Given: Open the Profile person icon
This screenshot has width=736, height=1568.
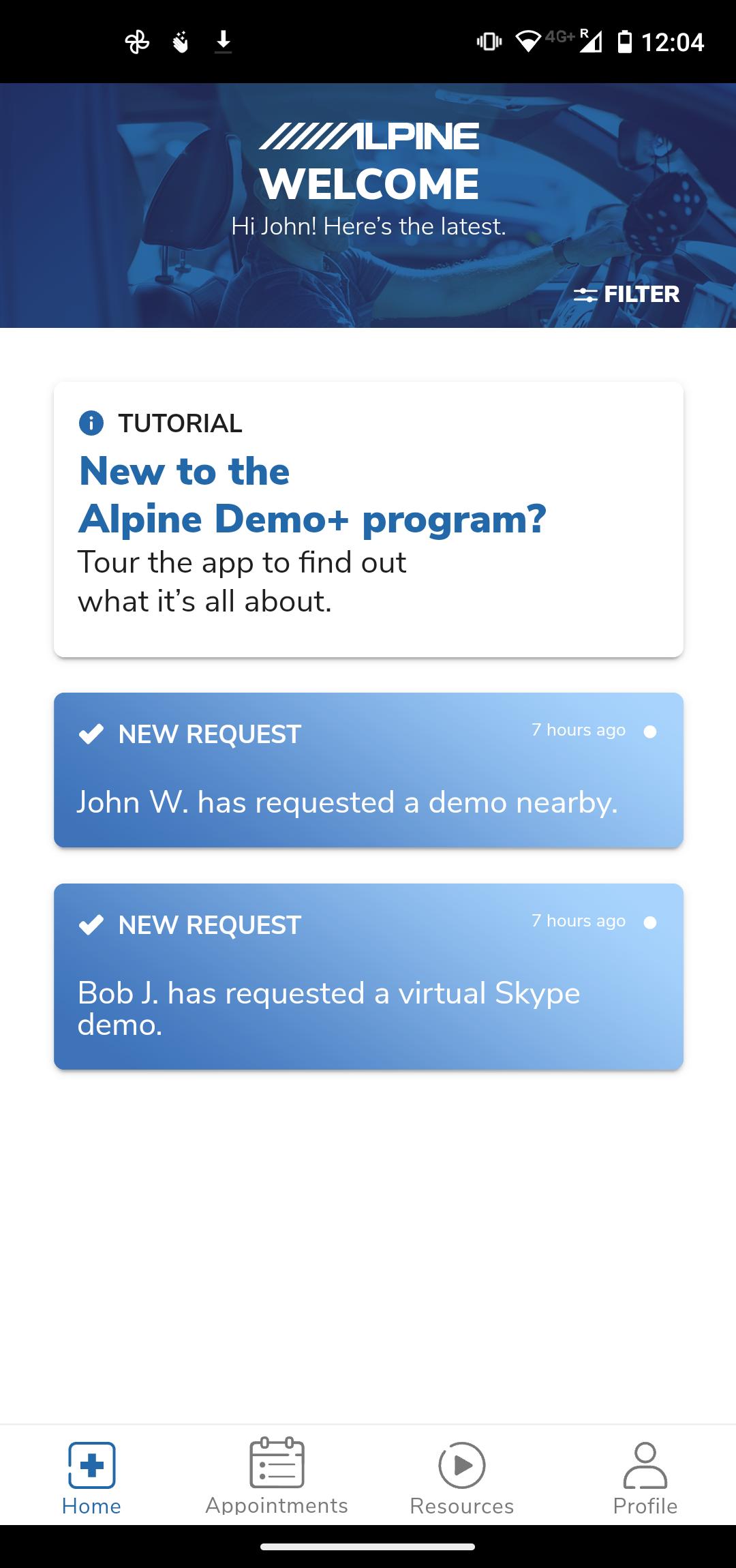Looking at the screenshot, I should 645,1464.
